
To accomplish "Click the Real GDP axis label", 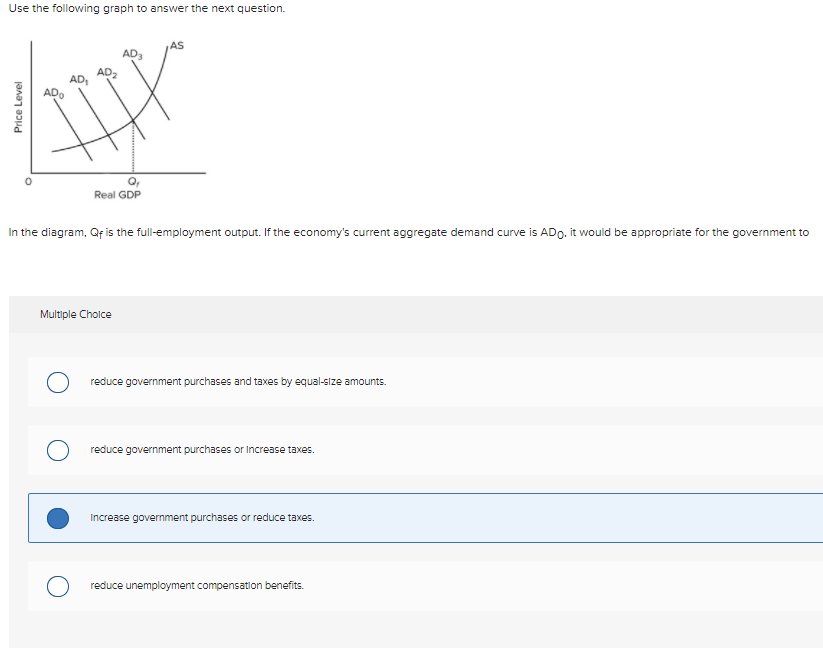I will [x=118, y=195].
